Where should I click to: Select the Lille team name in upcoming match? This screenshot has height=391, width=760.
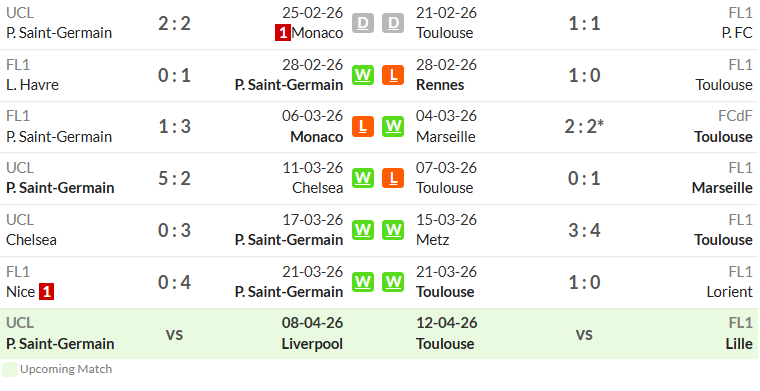[739, 344]
